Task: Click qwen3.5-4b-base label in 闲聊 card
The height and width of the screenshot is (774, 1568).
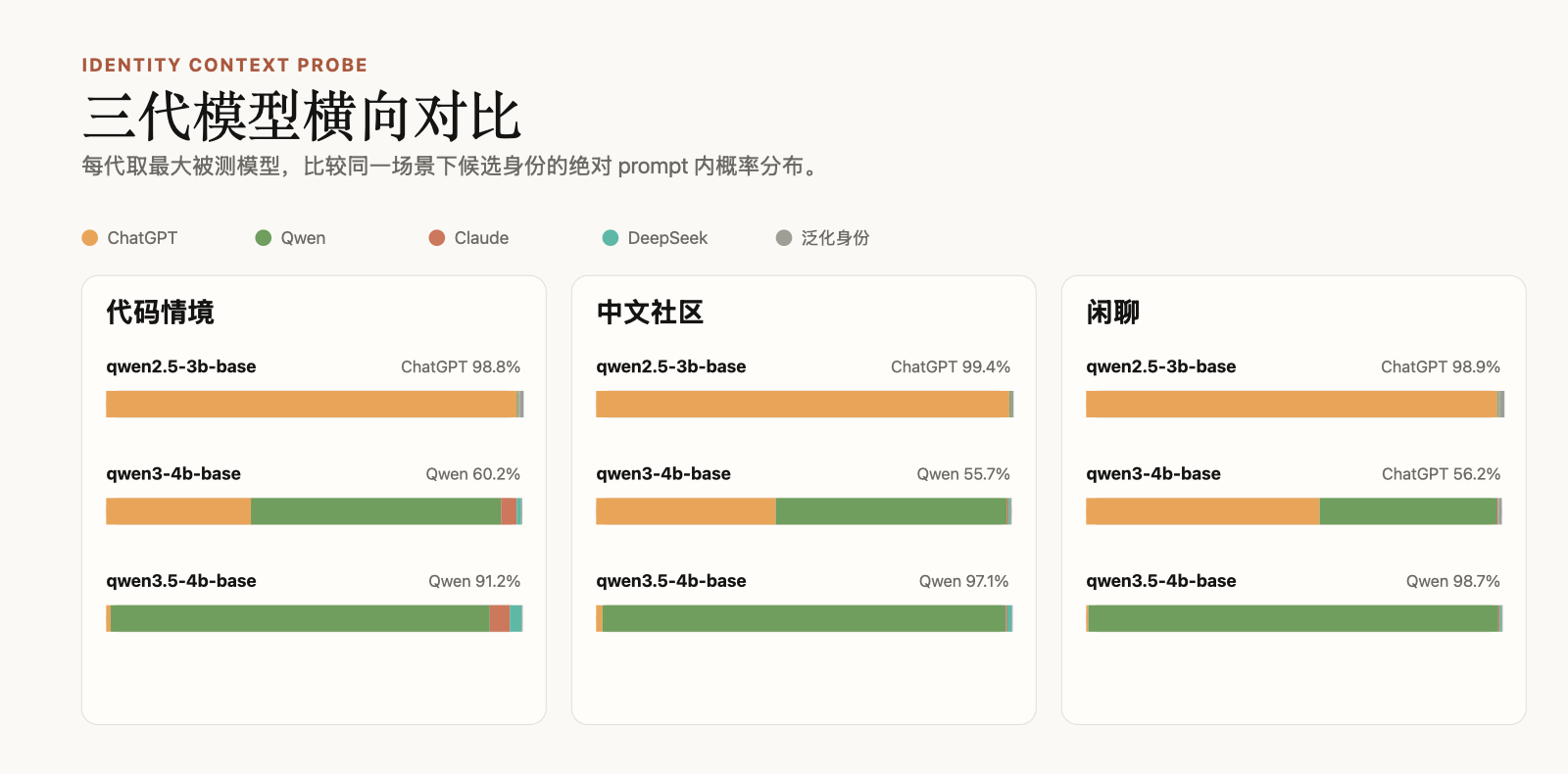Action: pos(1161,581)
